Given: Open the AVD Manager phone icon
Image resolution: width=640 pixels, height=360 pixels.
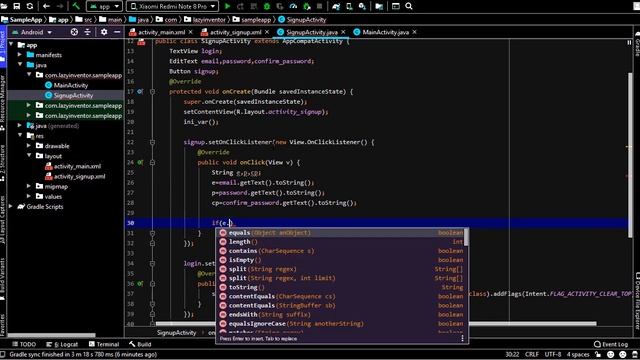Looking at the screenshot, I should pyautogui.click(x=349, y=6).
